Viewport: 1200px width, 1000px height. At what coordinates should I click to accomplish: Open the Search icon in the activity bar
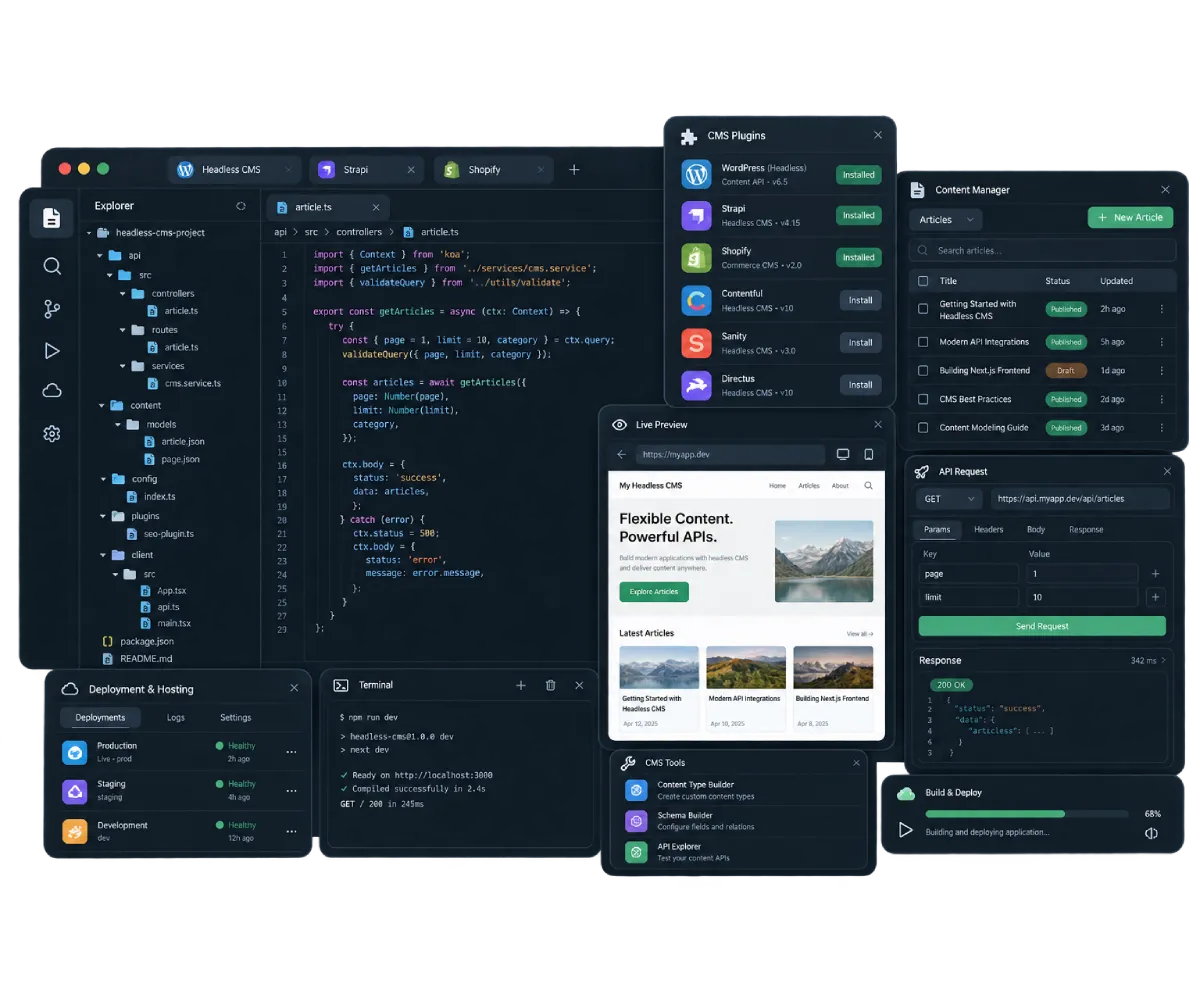click(x=52, y=266)
